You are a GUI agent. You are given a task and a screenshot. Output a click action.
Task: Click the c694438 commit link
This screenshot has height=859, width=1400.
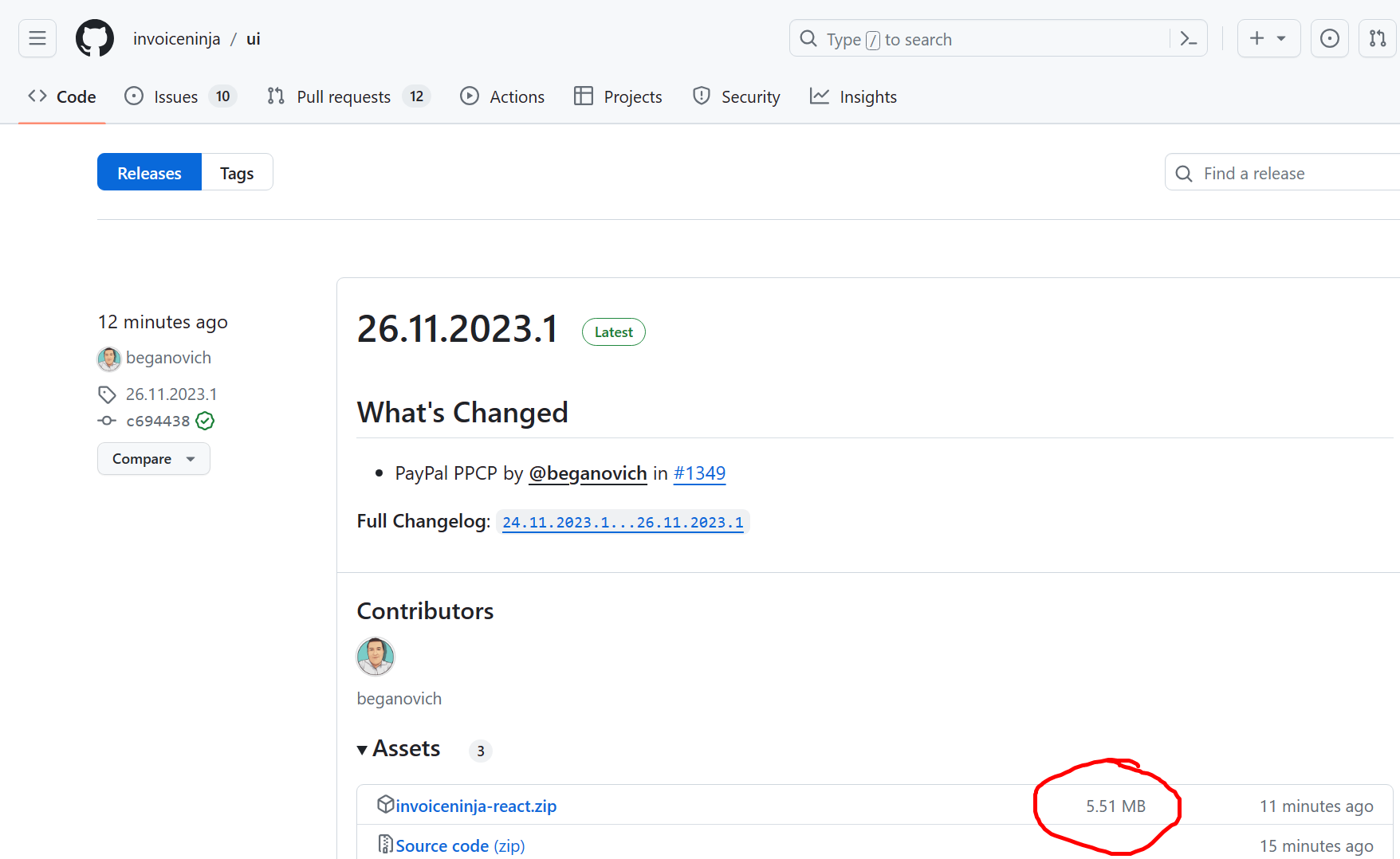158,421
